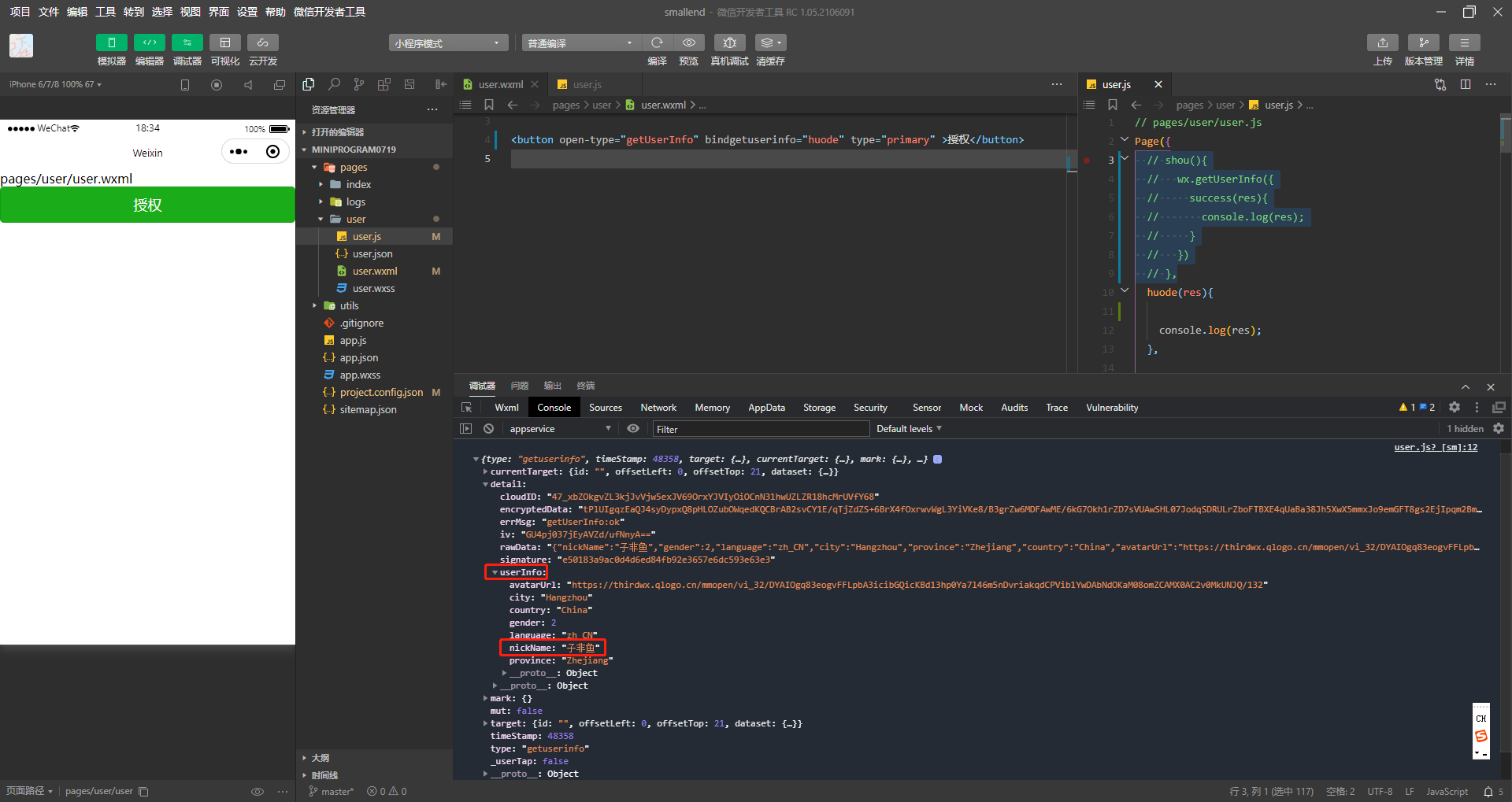Click the clear console icon
1512x802 pixels.
488,429
